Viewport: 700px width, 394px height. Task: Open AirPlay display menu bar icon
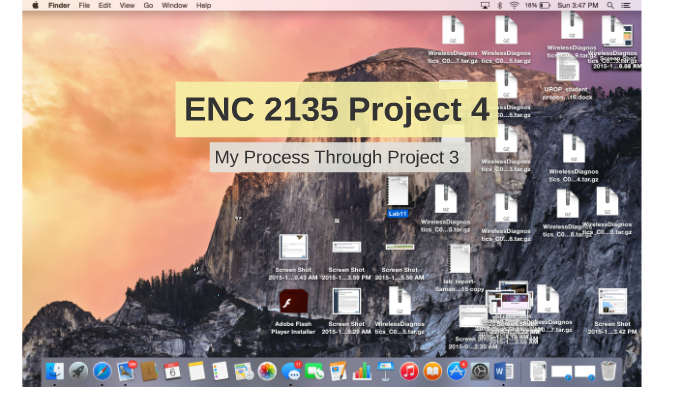click(x=485, y=5)
